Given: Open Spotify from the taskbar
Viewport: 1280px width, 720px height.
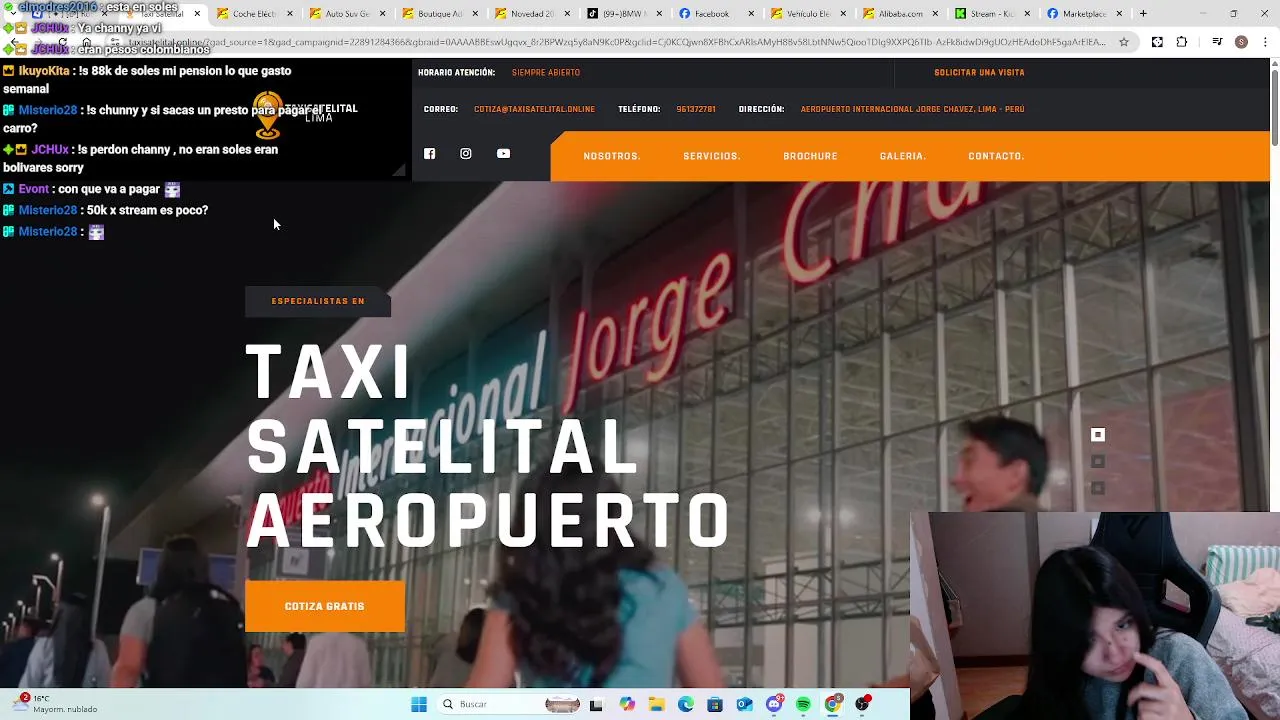Looking at the screenshot, I should pos(803,704).
